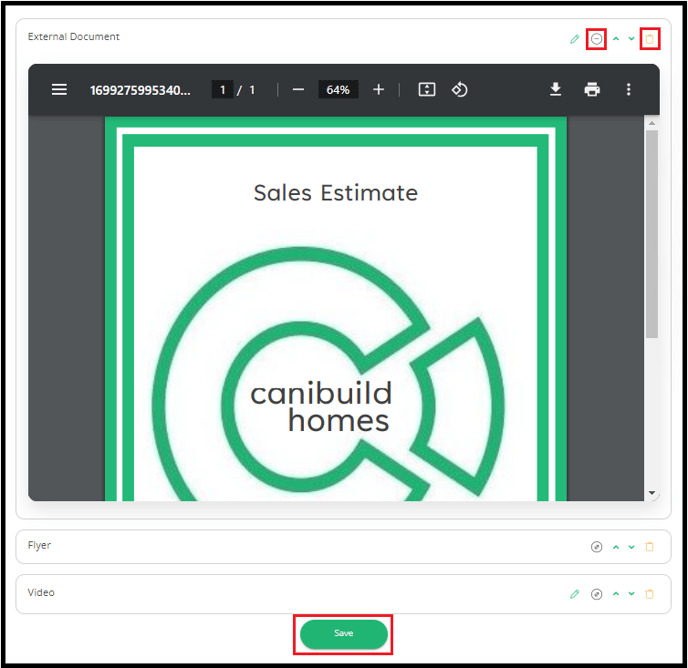Open the PDF viewer sidebar menu
The image size is (688, 668).
click(59, 90)
